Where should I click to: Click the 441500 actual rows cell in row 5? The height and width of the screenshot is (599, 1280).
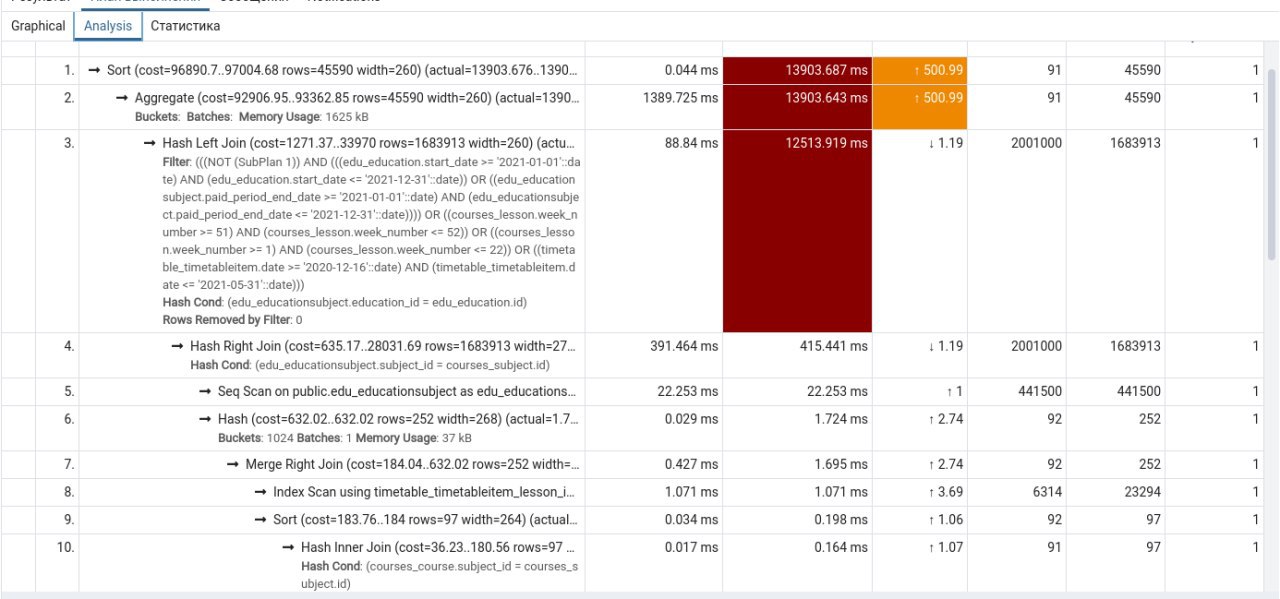1017,391
